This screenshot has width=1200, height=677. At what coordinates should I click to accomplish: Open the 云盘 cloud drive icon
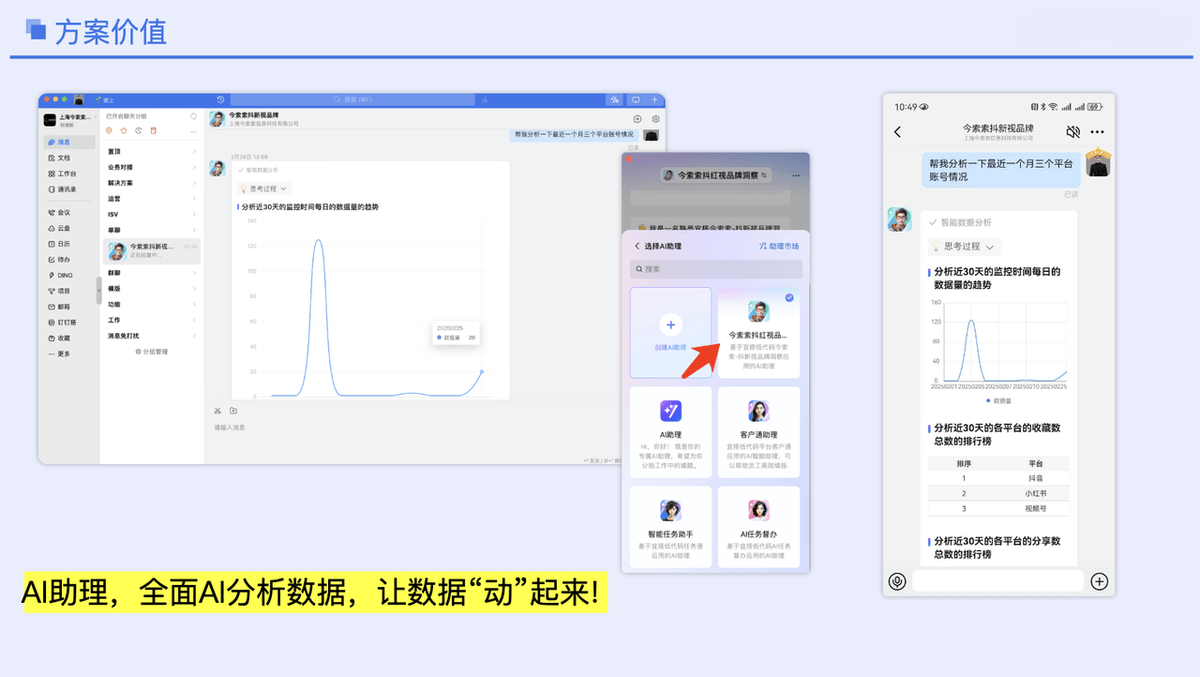pos(58,228)
